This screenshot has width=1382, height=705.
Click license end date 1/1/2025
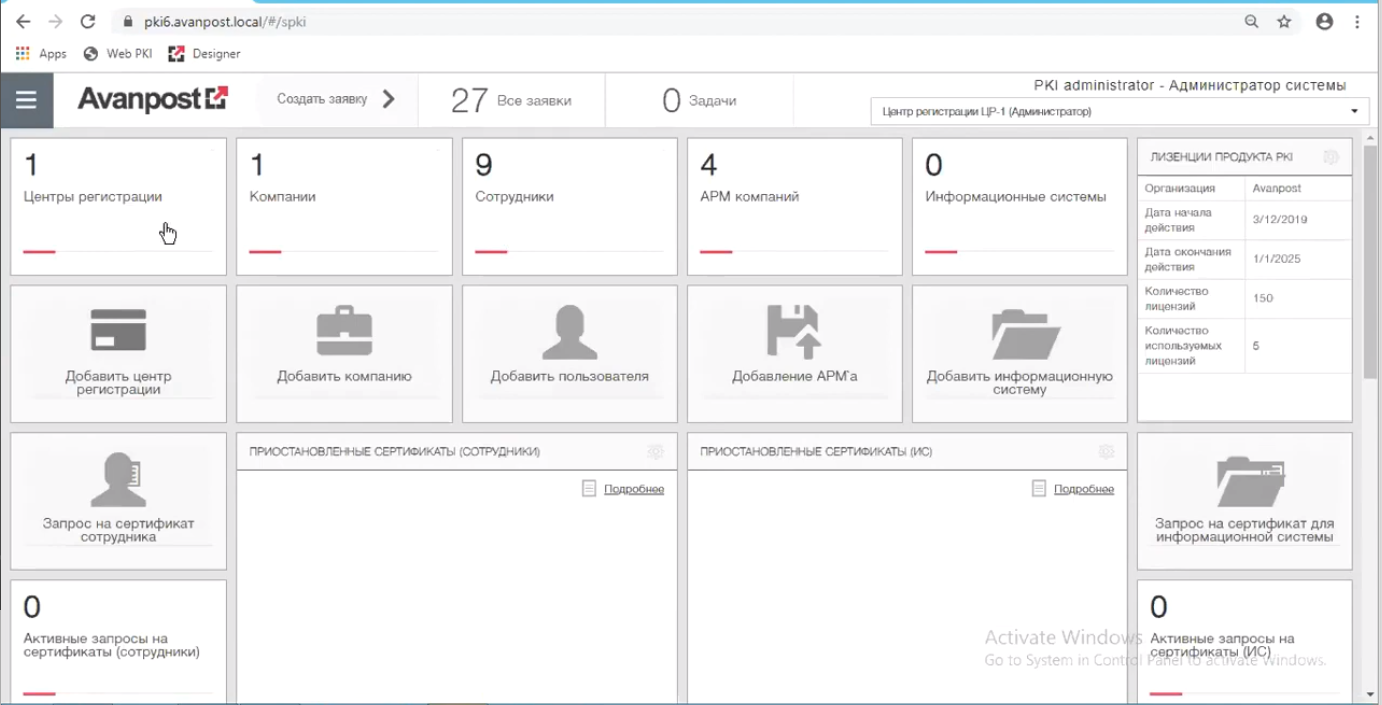point(1276,259)
